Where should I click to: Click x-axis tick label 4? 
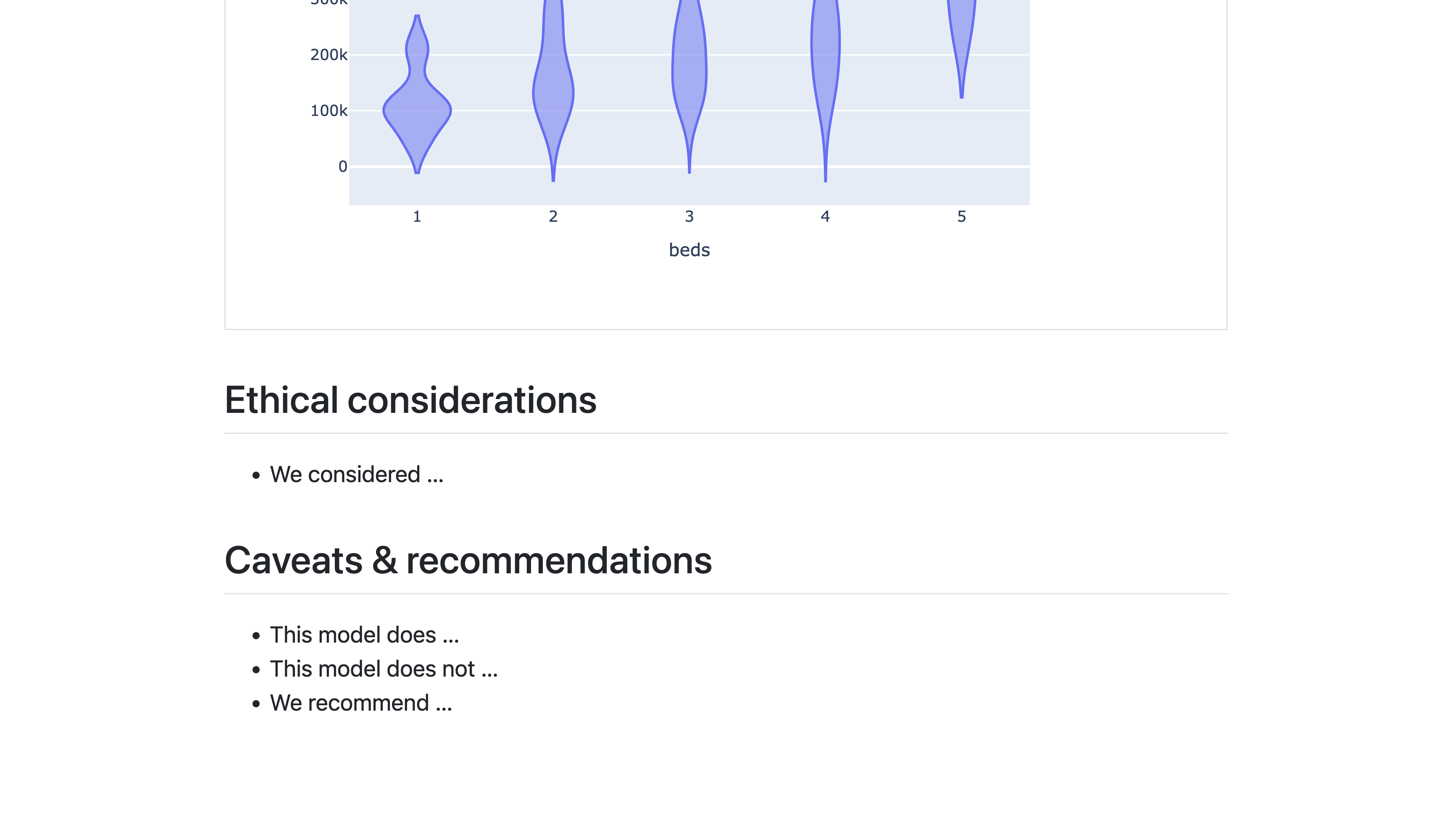825,217
